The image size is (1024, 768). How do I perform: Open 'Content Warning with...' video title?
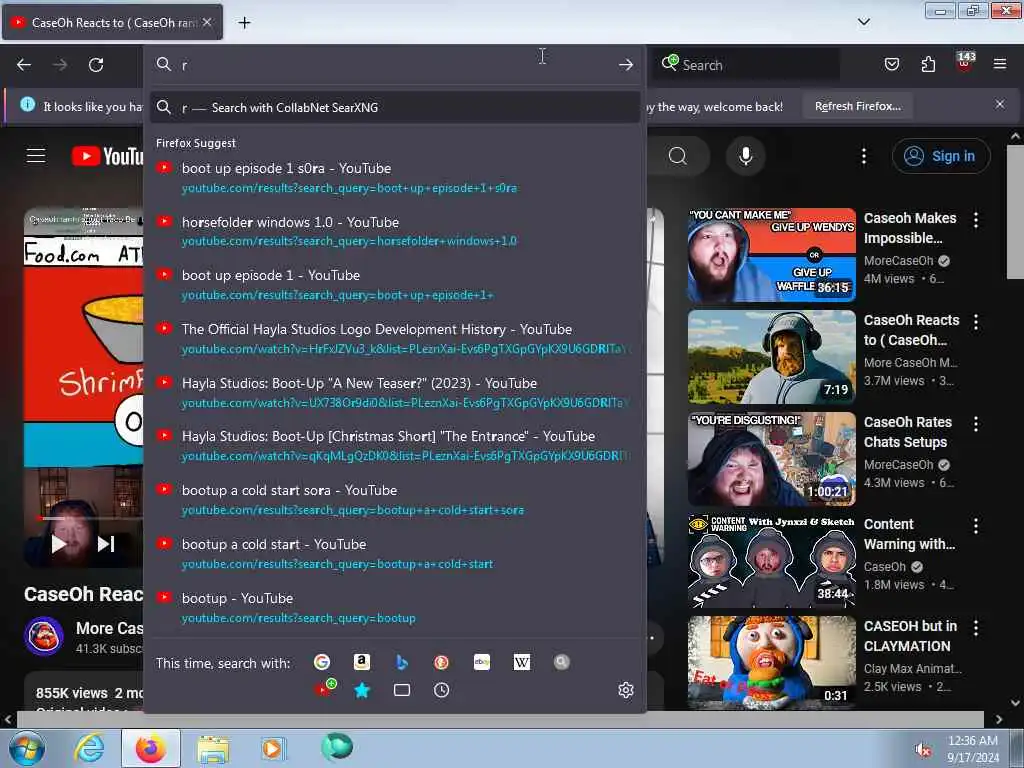(x=909, y=534)
